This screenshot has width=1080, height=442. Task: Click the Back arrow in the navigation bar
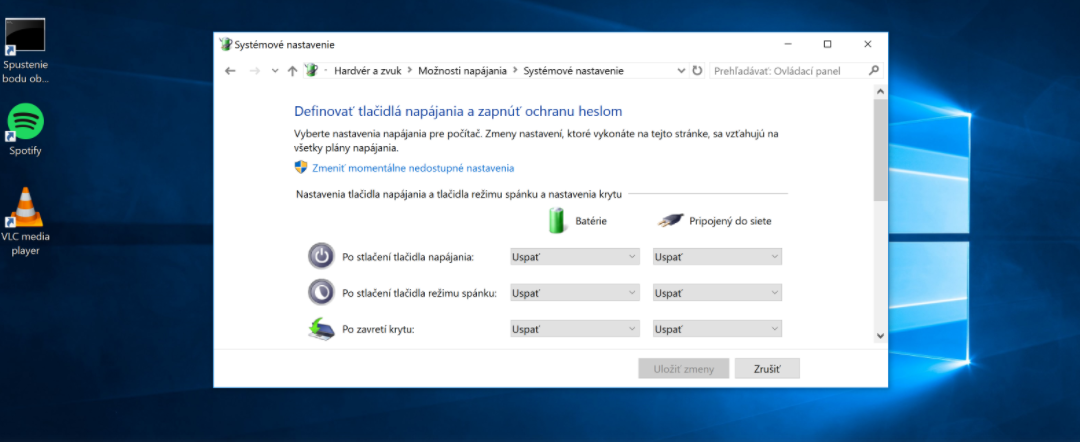pos(230,71)
